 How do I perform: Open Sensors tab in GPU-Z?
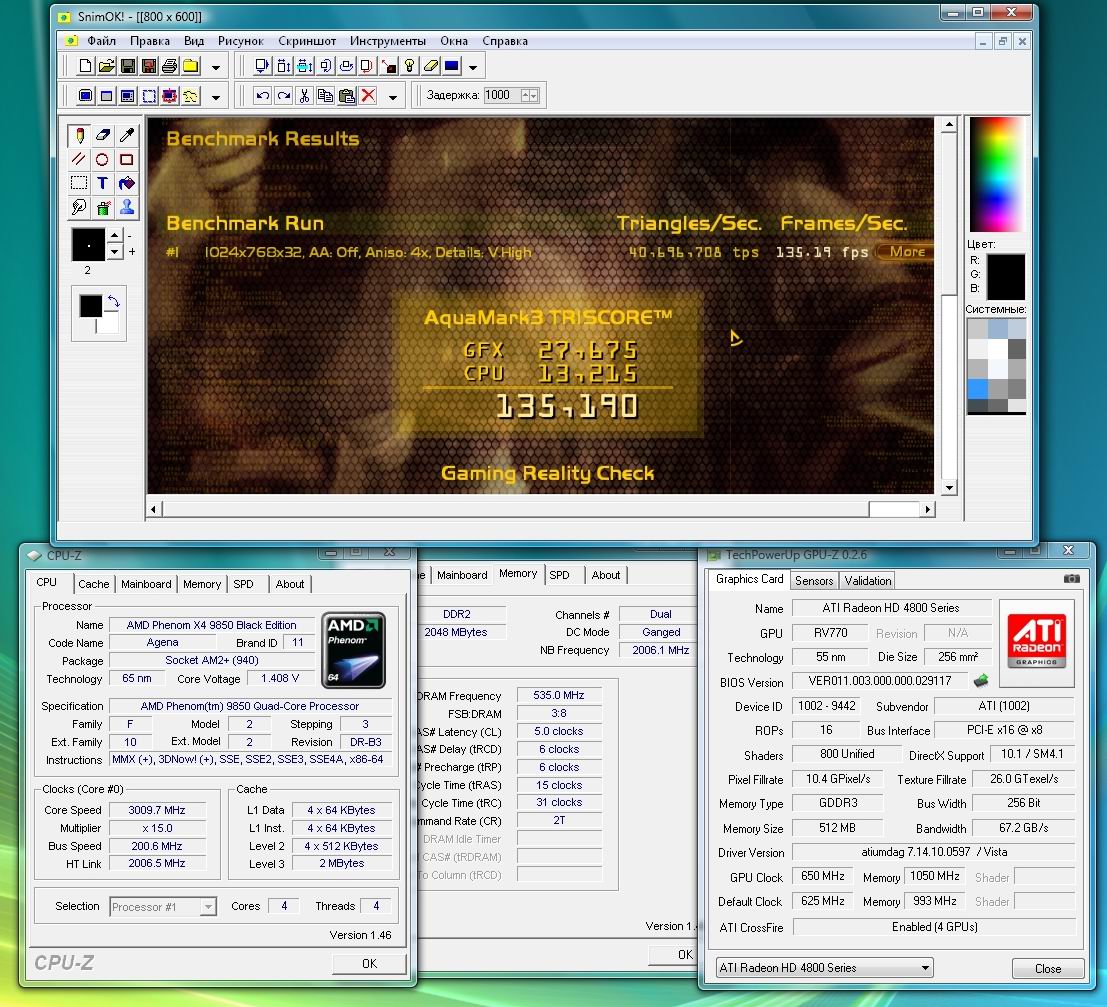point(814,580)
